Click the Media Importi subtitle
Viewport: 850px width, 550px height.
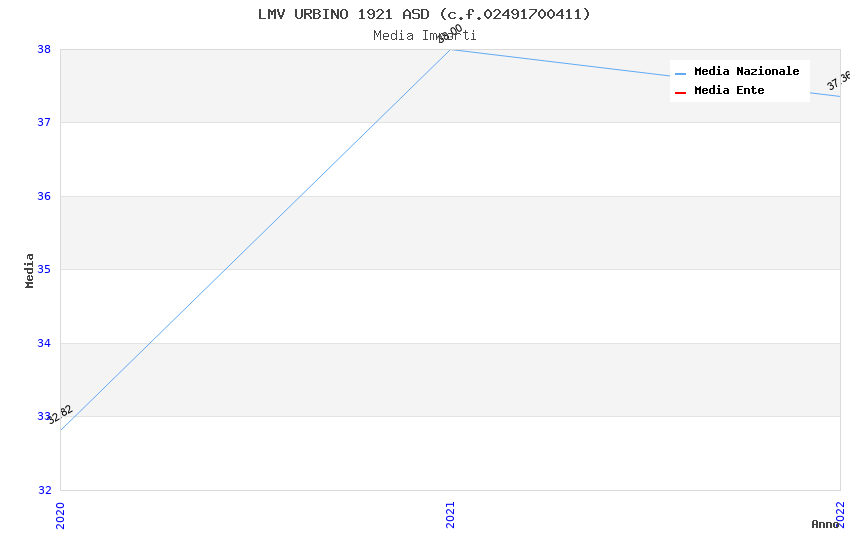tap(424, 36)
